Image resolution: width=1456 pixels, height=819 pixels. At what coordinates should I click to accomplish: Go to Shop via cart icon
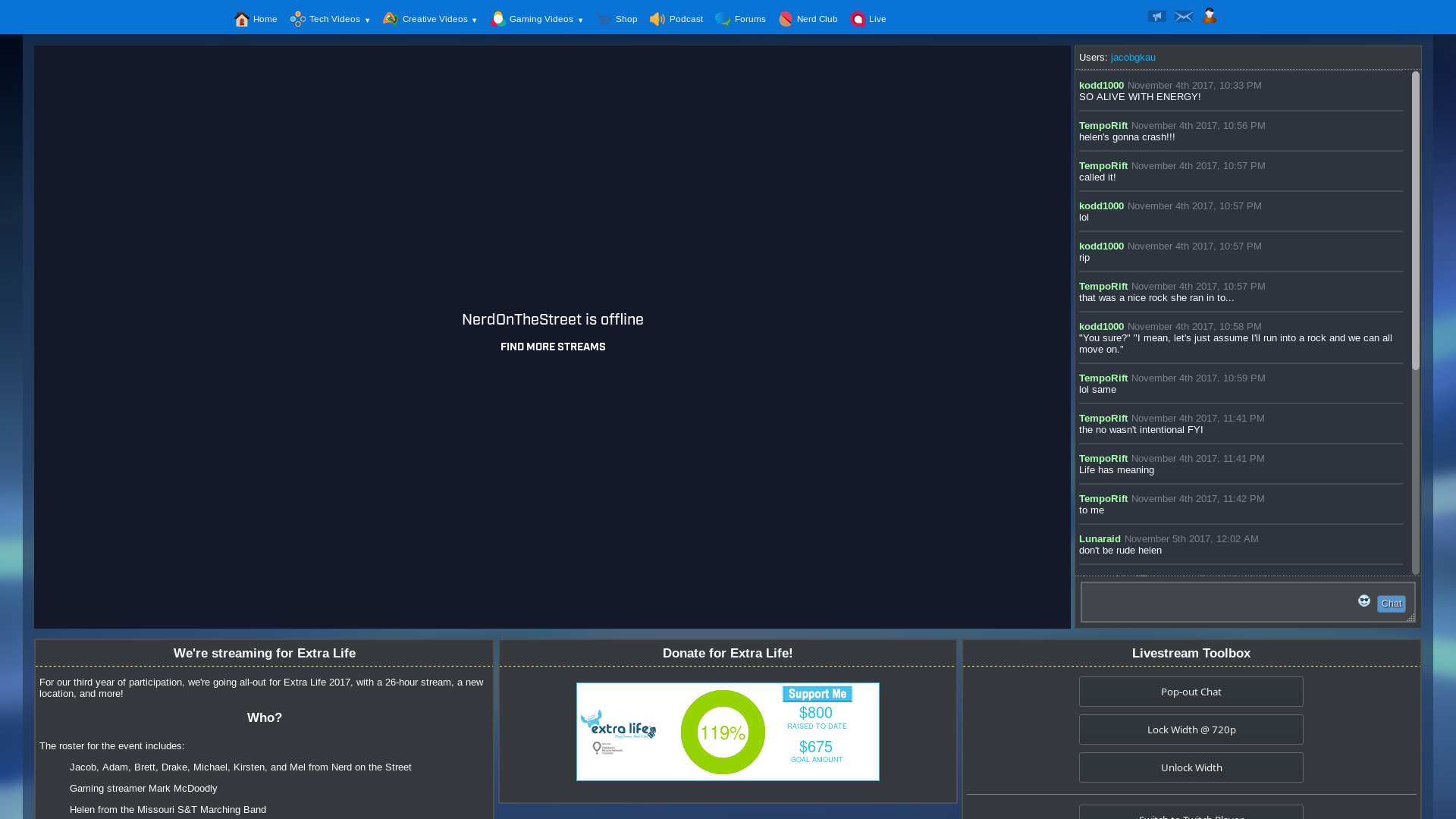[604, 20]
